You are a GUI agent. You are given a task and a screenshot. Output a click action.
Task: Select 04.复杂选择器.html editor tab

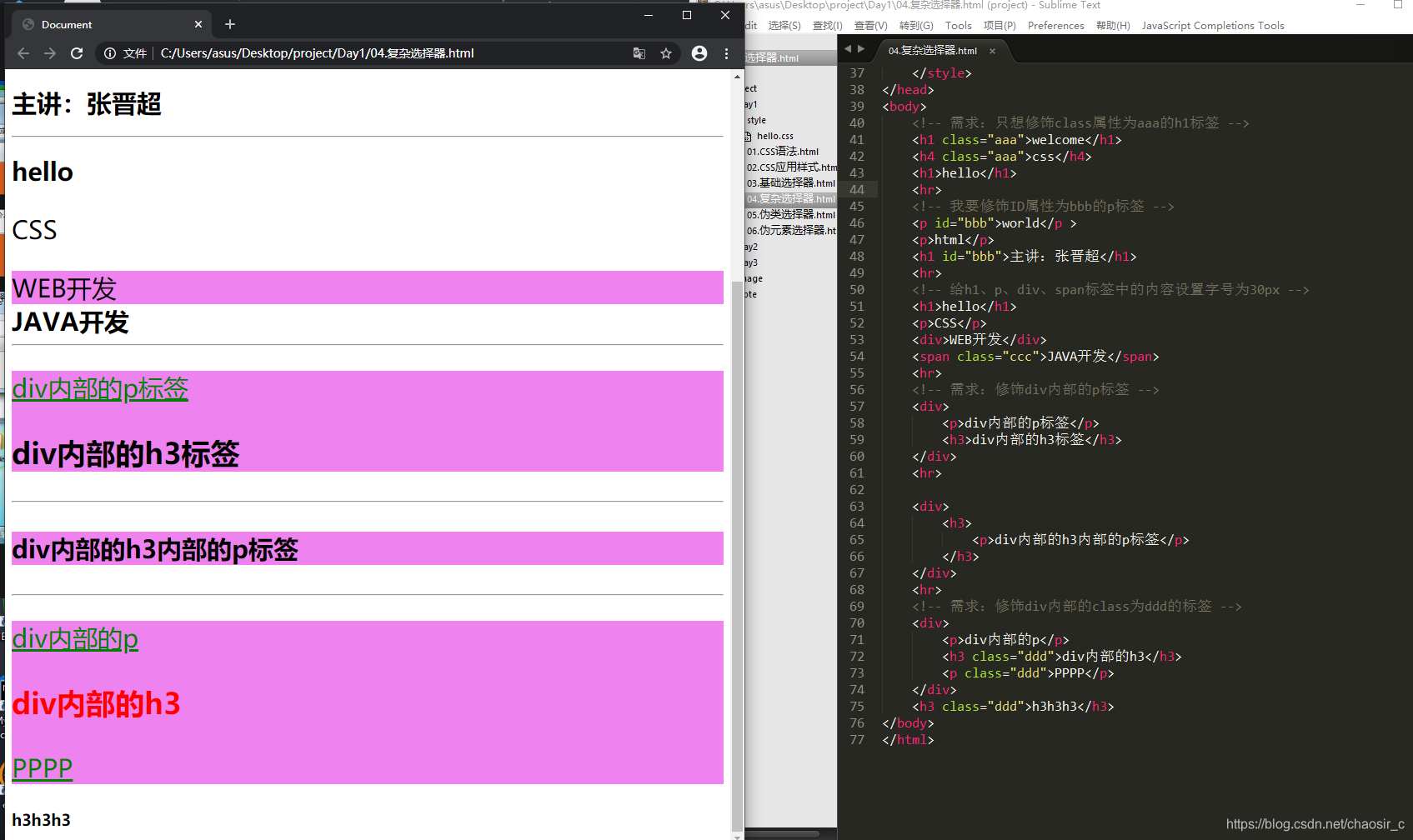pos(932,51)
